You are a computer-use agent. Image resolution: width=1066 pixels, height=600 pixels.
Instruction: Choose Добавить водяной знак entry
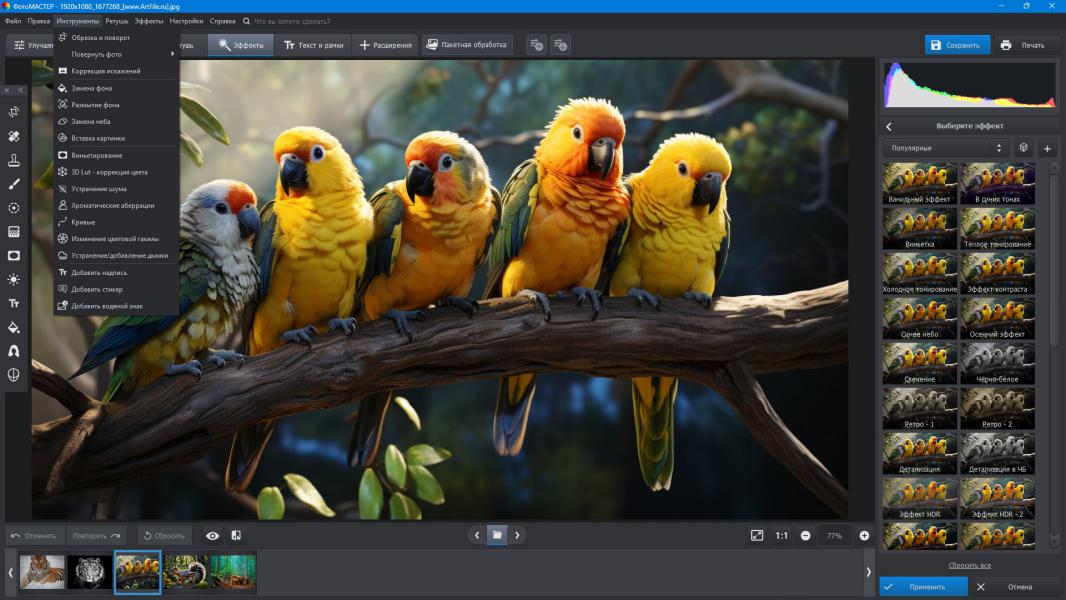coord(116,306)
